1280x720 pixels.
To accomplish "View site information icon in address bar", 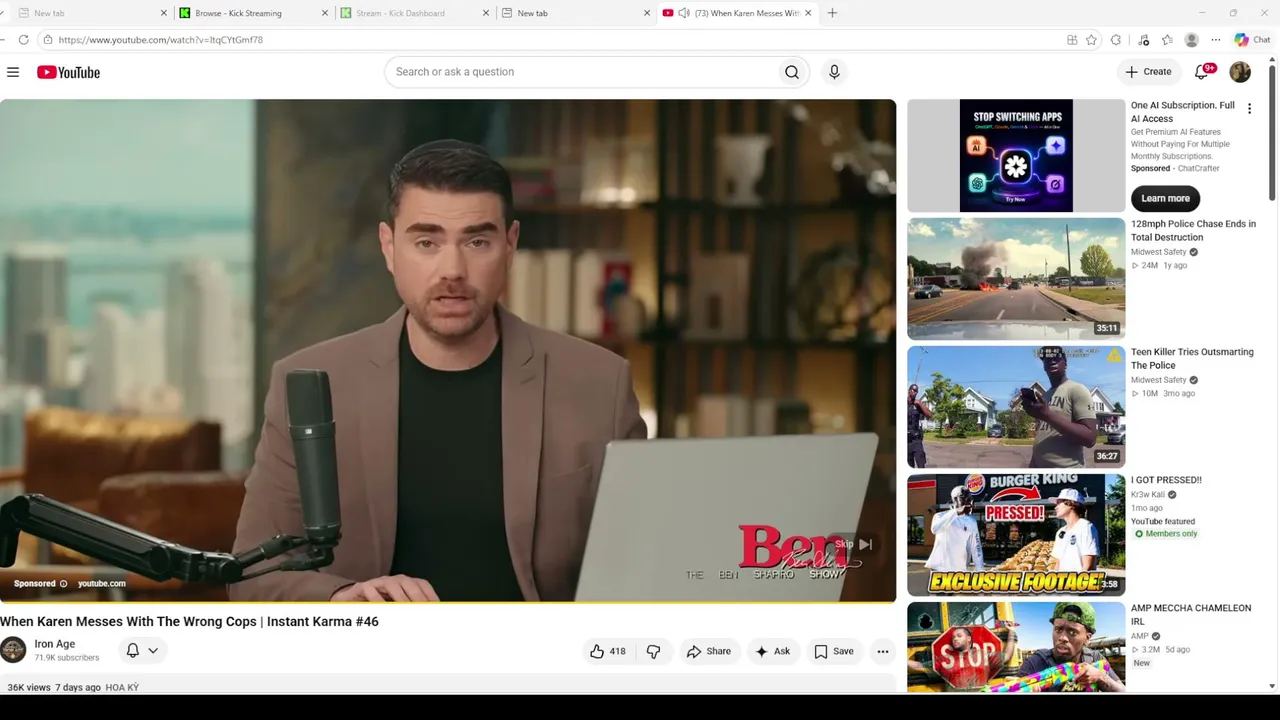I will [47, 40].
